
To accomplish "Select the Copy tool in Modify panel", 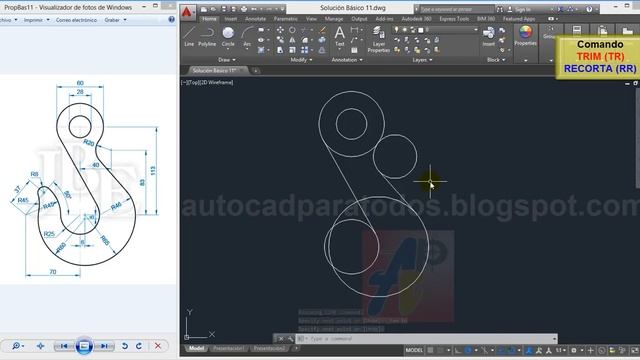I will coord(280,40).
